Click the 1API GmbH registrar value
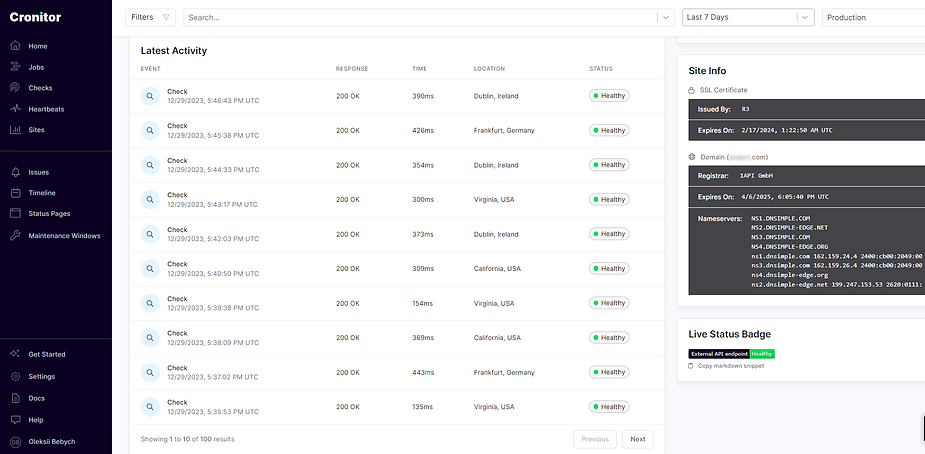 pyautogui.click(x=756, y=176)
